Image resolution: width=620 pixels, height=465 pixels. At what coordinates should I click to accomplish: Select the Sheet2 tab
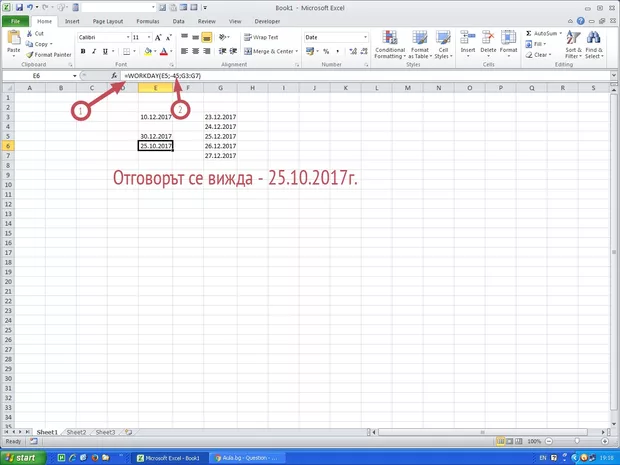coord(76,432)
